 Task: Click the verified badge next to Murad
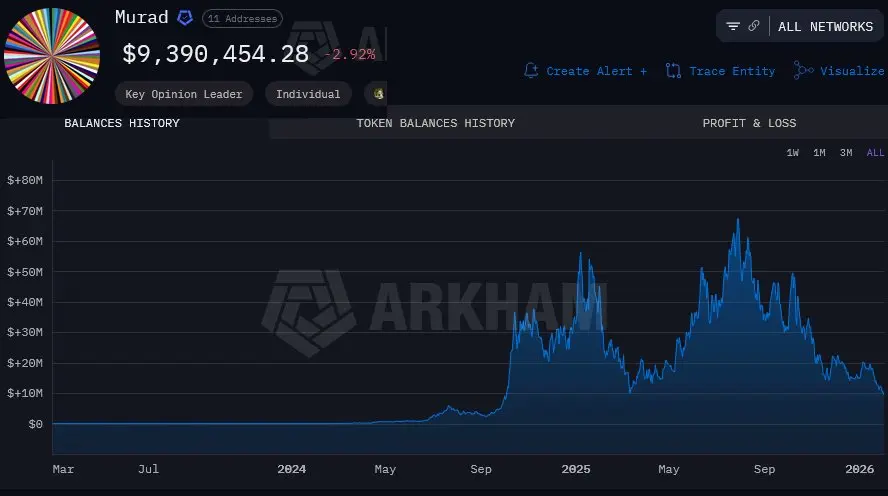pyautogui.click(x=185, y=18)
